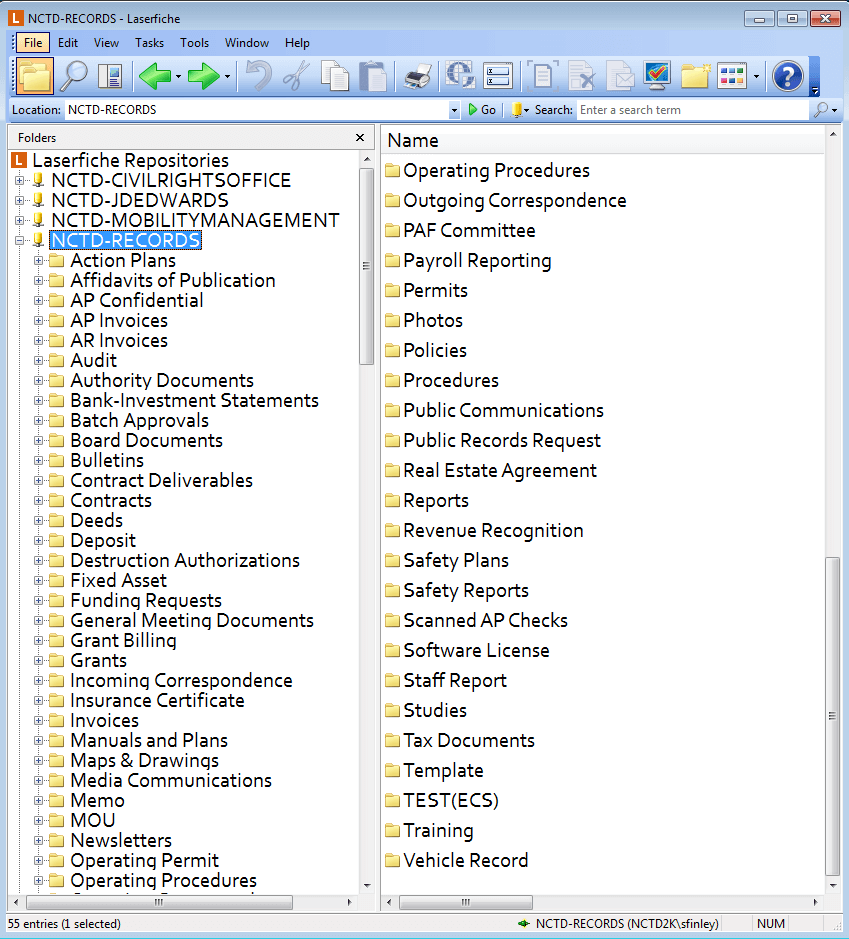Click the Folders pane vertical scrollbar thumb
The width and height of the screenshot is (849, 939).
pyautogui.click(x=366, y=266)
